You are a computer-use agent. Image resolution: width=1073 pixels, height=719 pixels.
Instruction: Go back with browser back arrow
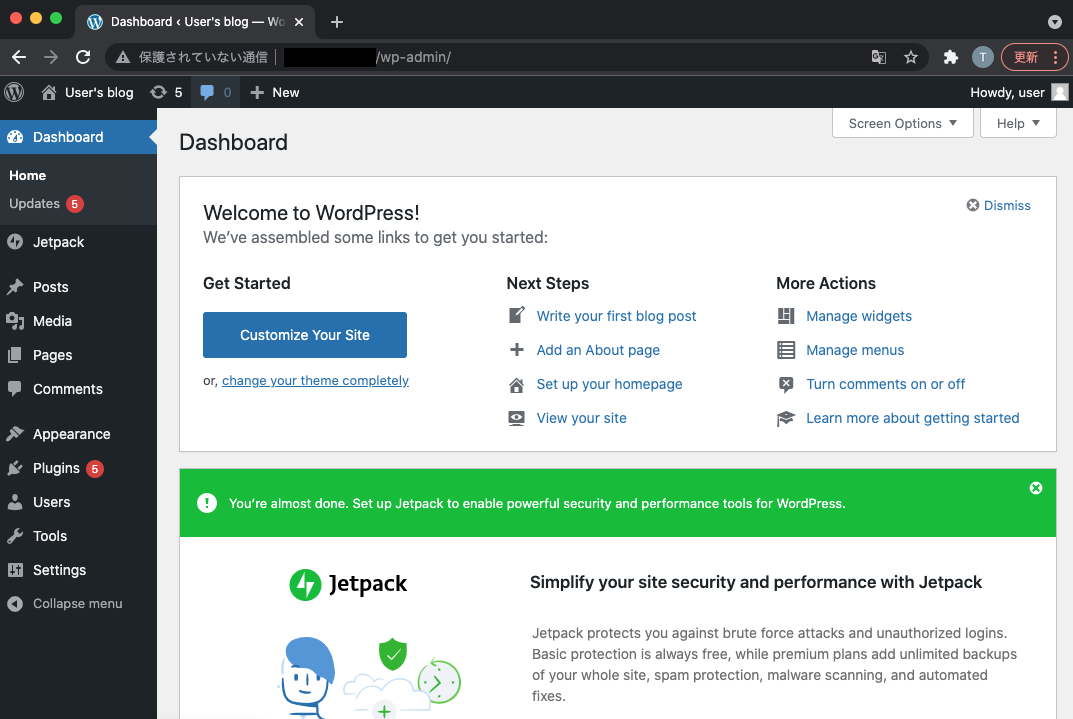[19, 57]
